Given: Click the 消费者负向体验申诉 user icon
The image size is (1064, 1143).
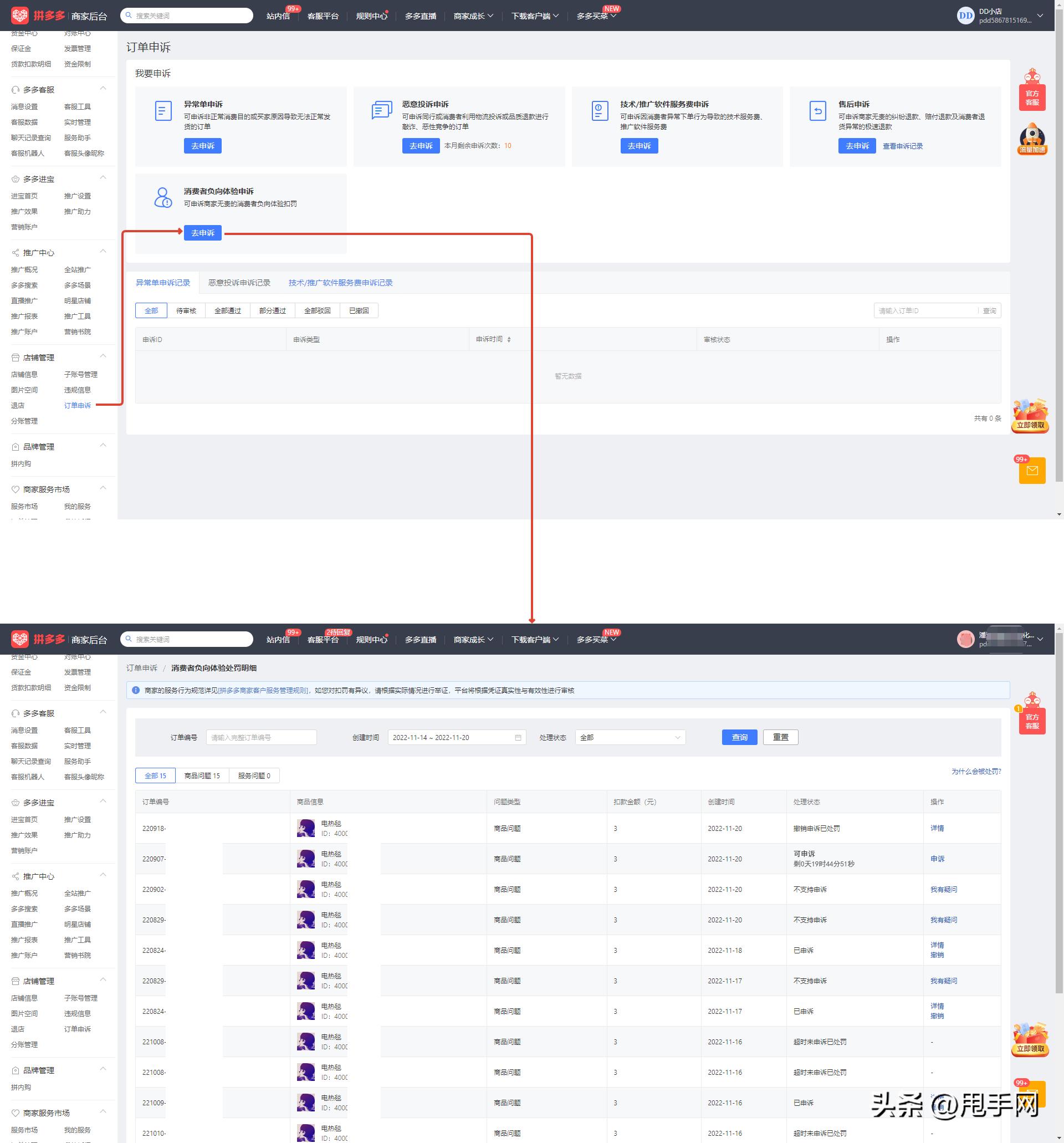Looking at the screenshot, I should 163,197.
